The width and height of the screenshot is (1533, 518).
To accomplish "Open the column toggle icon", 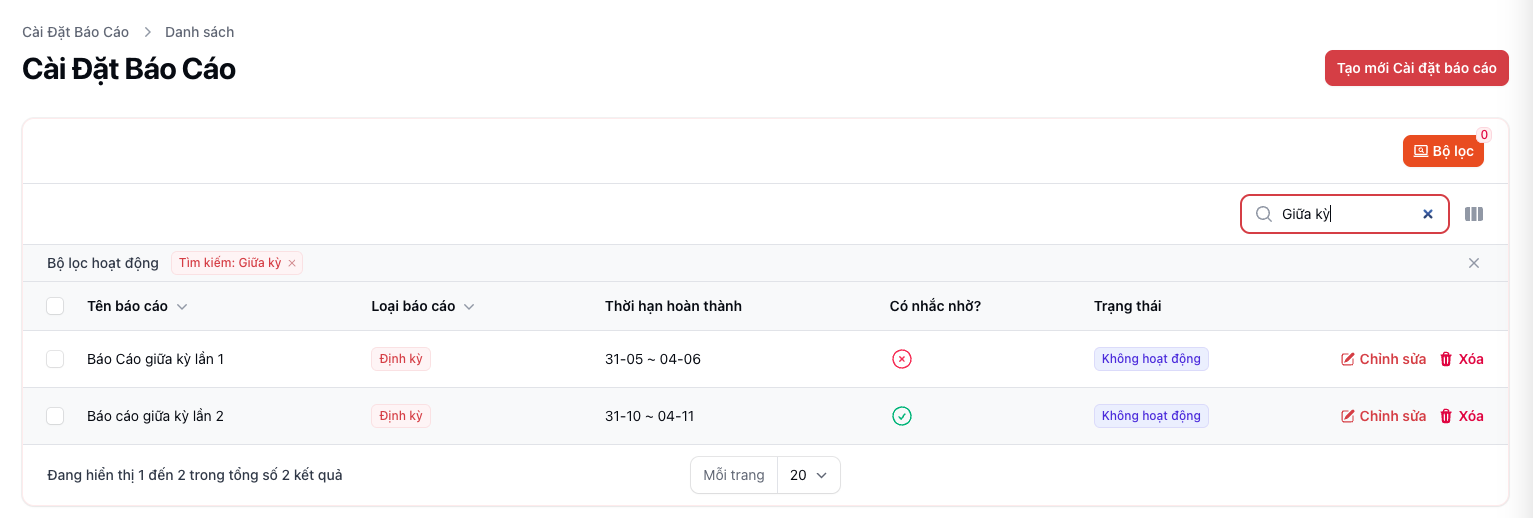I will 1474,214.
